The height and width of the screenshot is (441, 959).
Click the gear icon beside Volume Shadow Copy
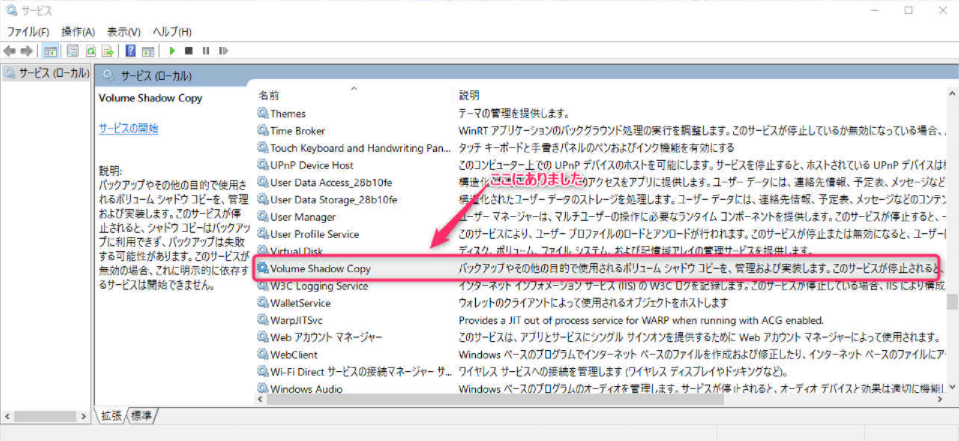tap(263, 268)
